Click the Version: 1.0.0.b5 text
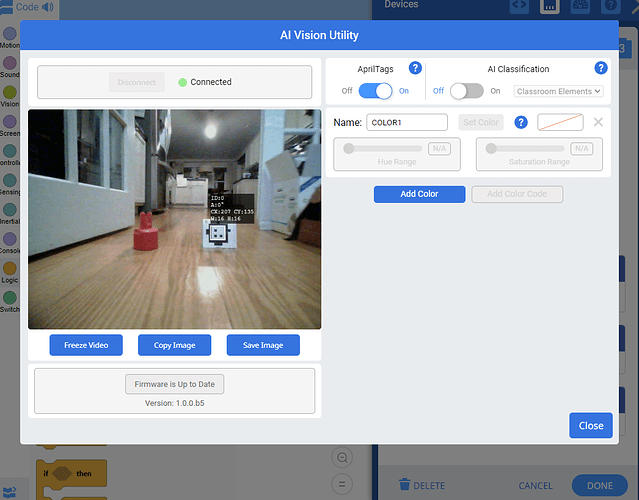 (174, 403)
